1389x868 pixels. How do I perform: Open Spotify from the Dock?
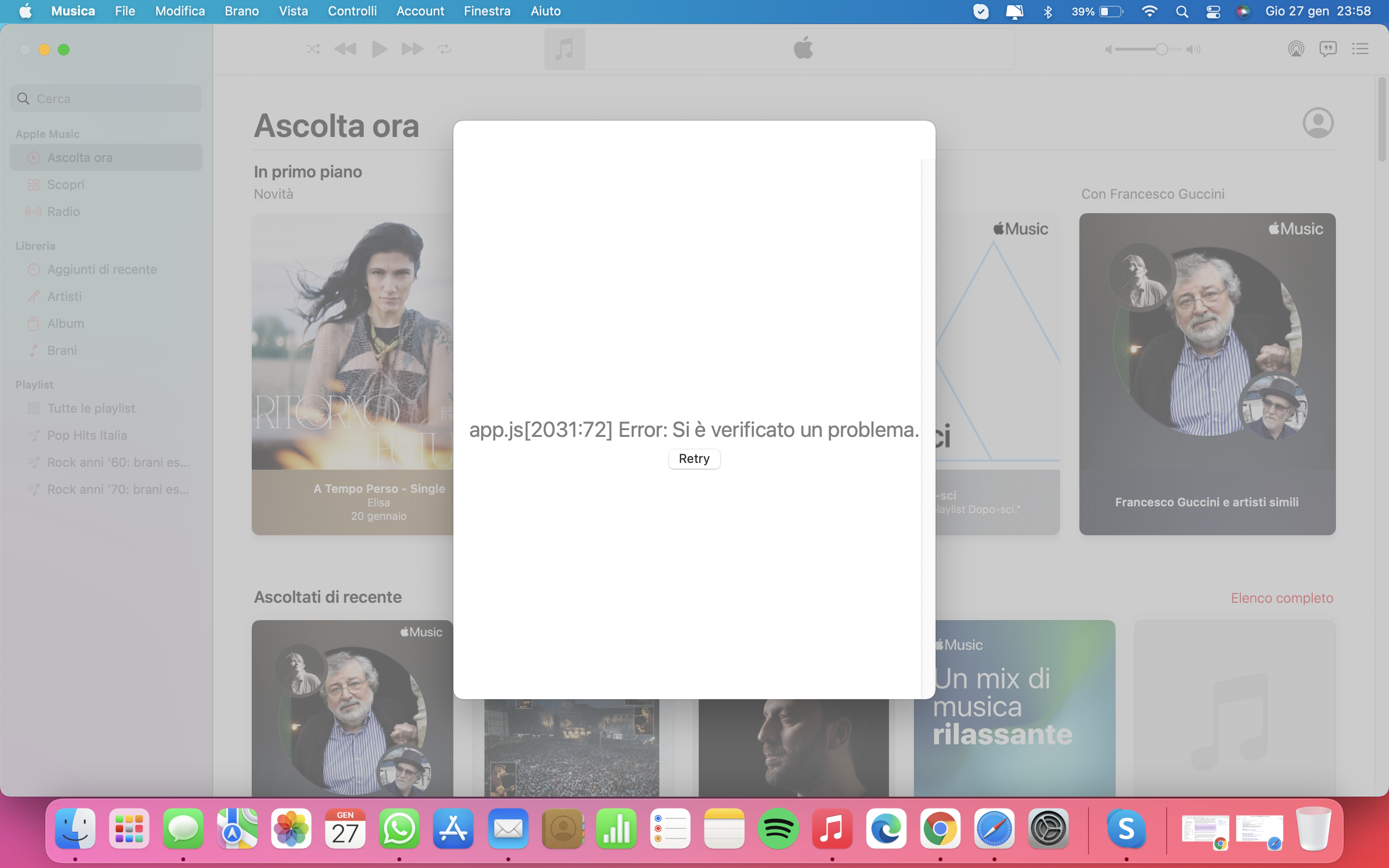pyautogui.click(x=778, y=828)
